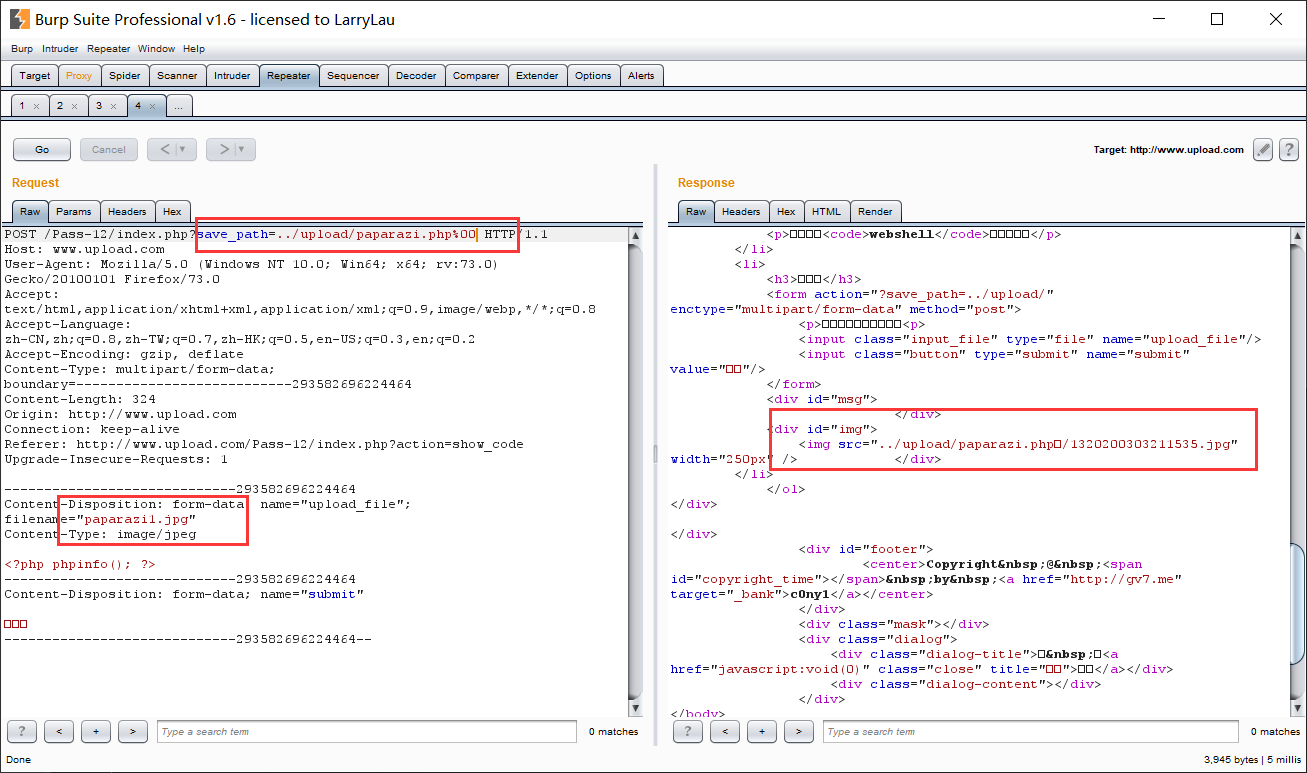
Task: Show the Response HTML view
Action: tap(826, 211)
